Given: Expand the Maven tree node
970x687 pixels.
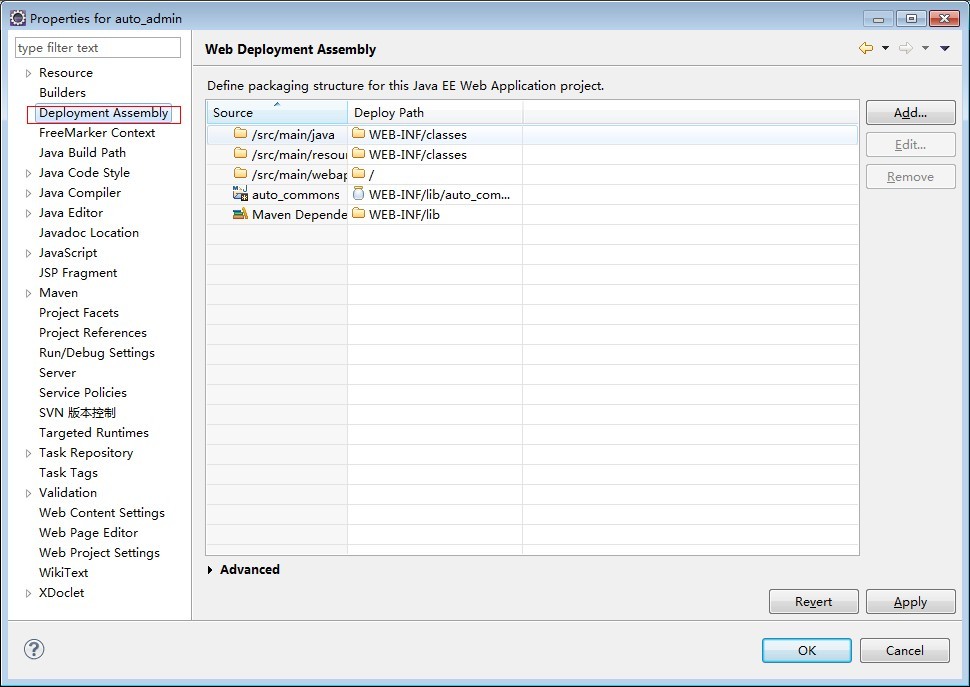Looking at the screenshot, I should [x=28, y=293].
